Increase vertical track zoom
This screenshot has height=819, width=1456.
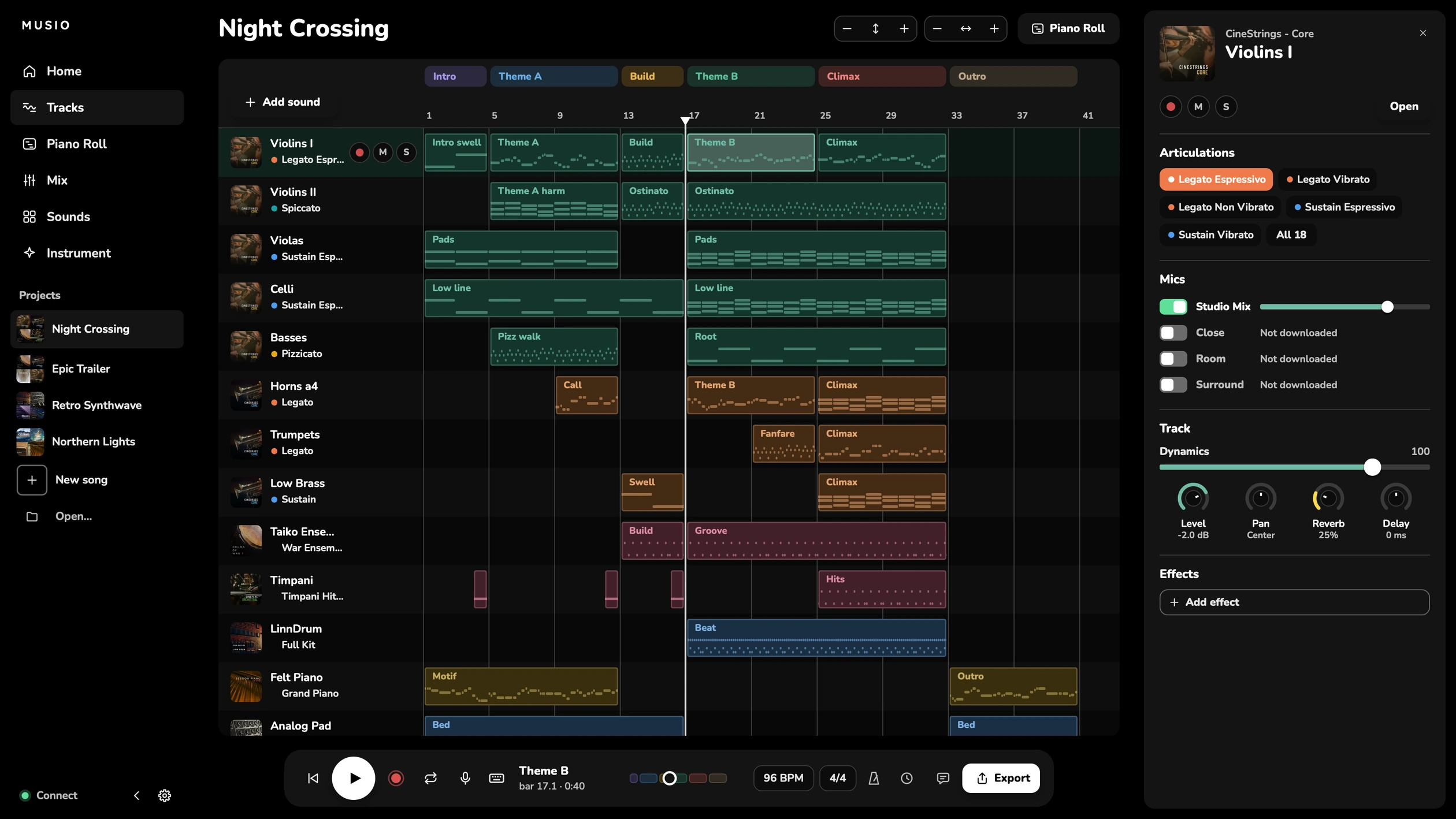(x=904, y=28)
